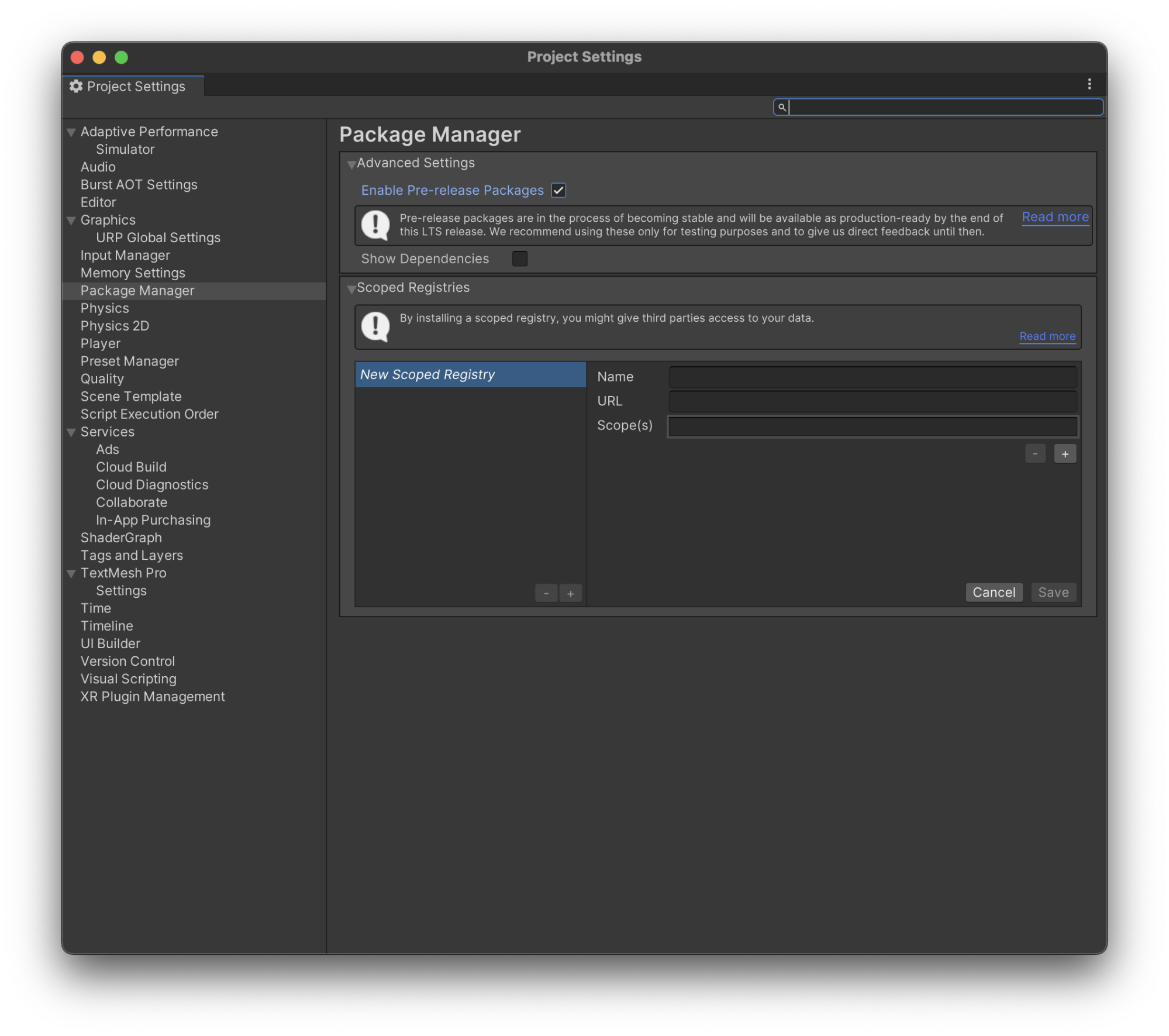This screenshot has height=1036, width=1169.
Task: Click the minus button next to Scope field
Action: point(1035,454)
